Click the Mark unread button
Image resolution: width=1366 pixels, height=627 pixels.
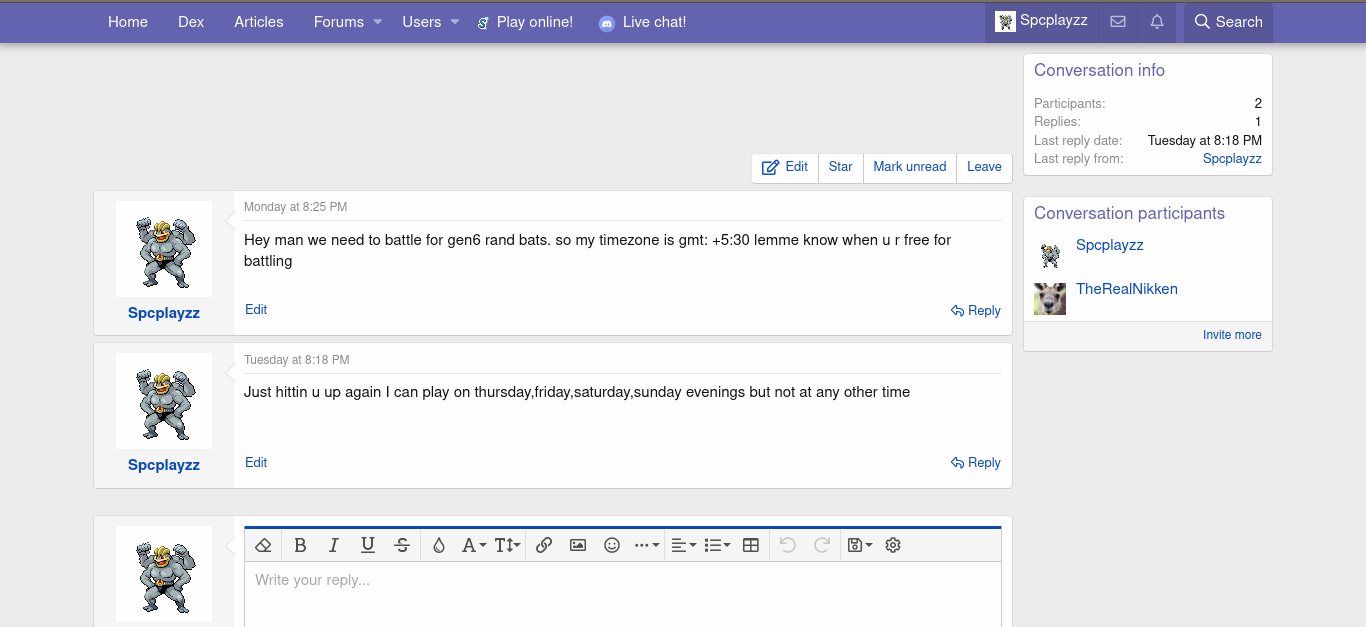coord(909,167)
